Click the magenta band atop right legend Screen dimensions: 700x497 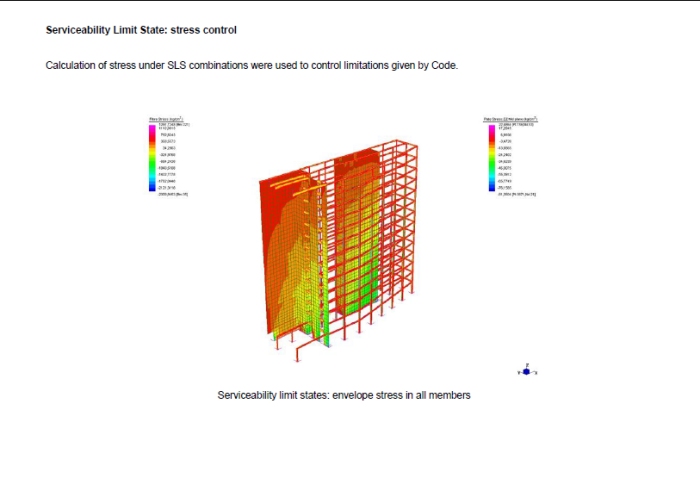(491, 129)
